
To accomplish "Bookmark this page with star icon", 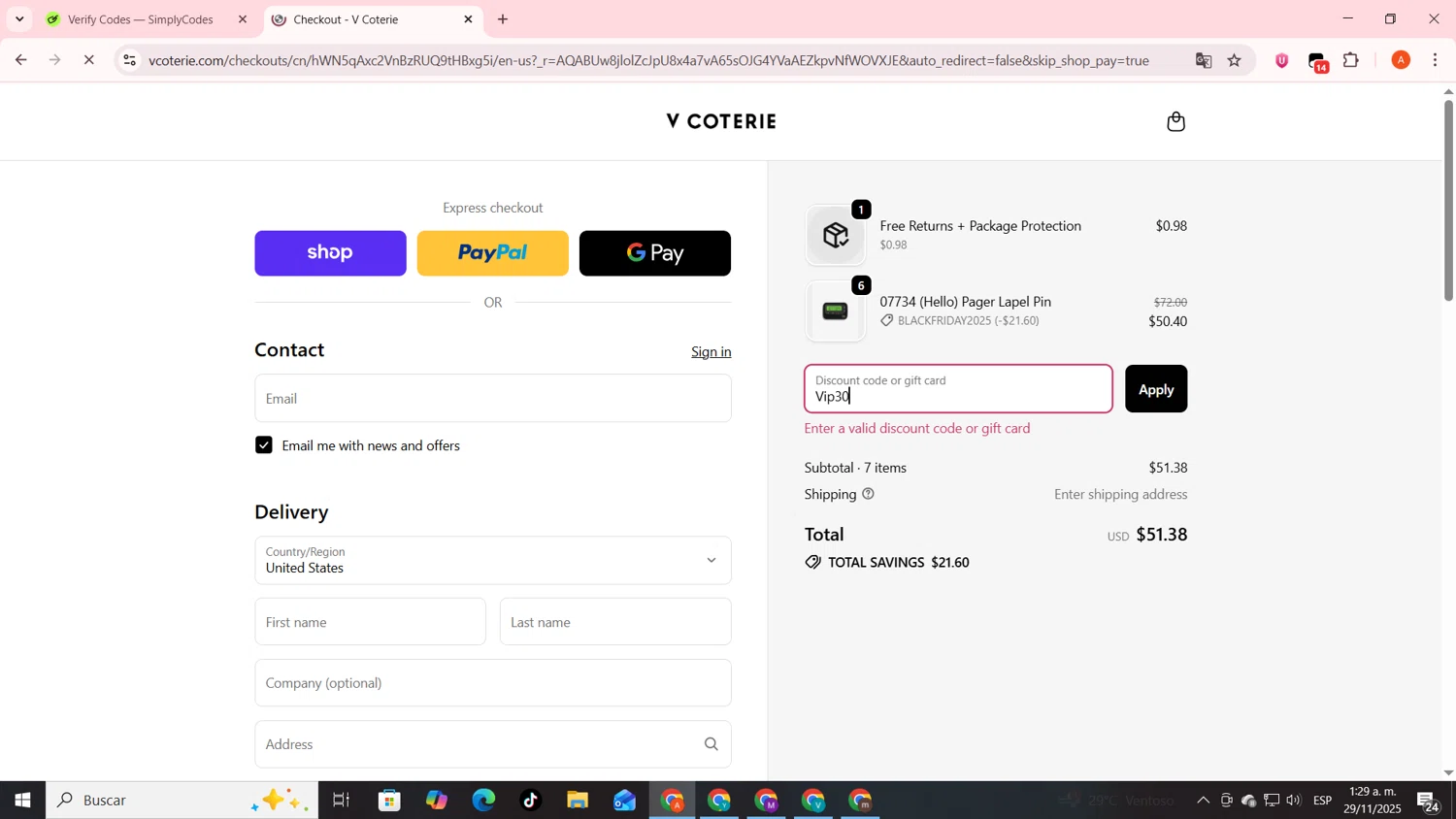I will point(1235,60).
